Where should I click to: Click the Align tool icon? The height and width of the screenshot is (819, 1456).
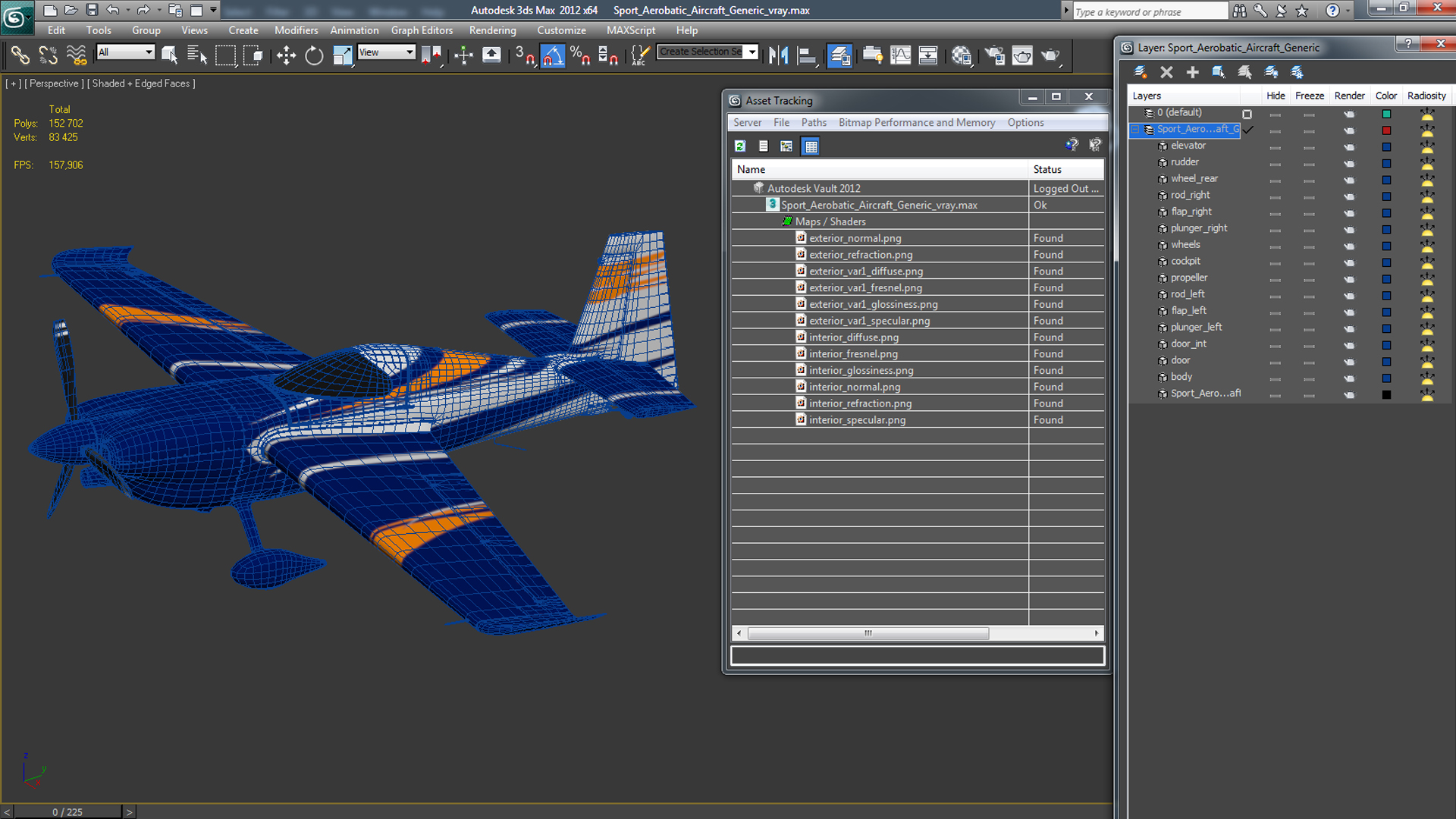[807, 55]
